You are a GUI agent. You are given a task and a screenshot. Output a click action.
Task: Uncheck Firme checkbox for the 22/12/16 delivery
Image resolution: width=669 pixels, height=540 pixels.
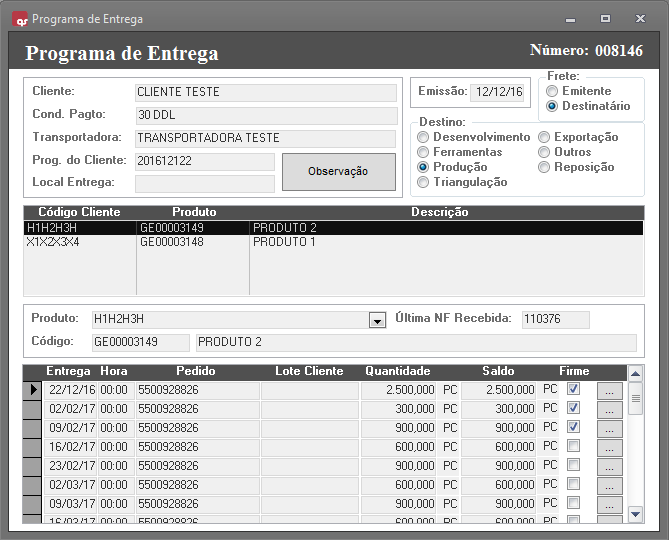click(573, 389)
